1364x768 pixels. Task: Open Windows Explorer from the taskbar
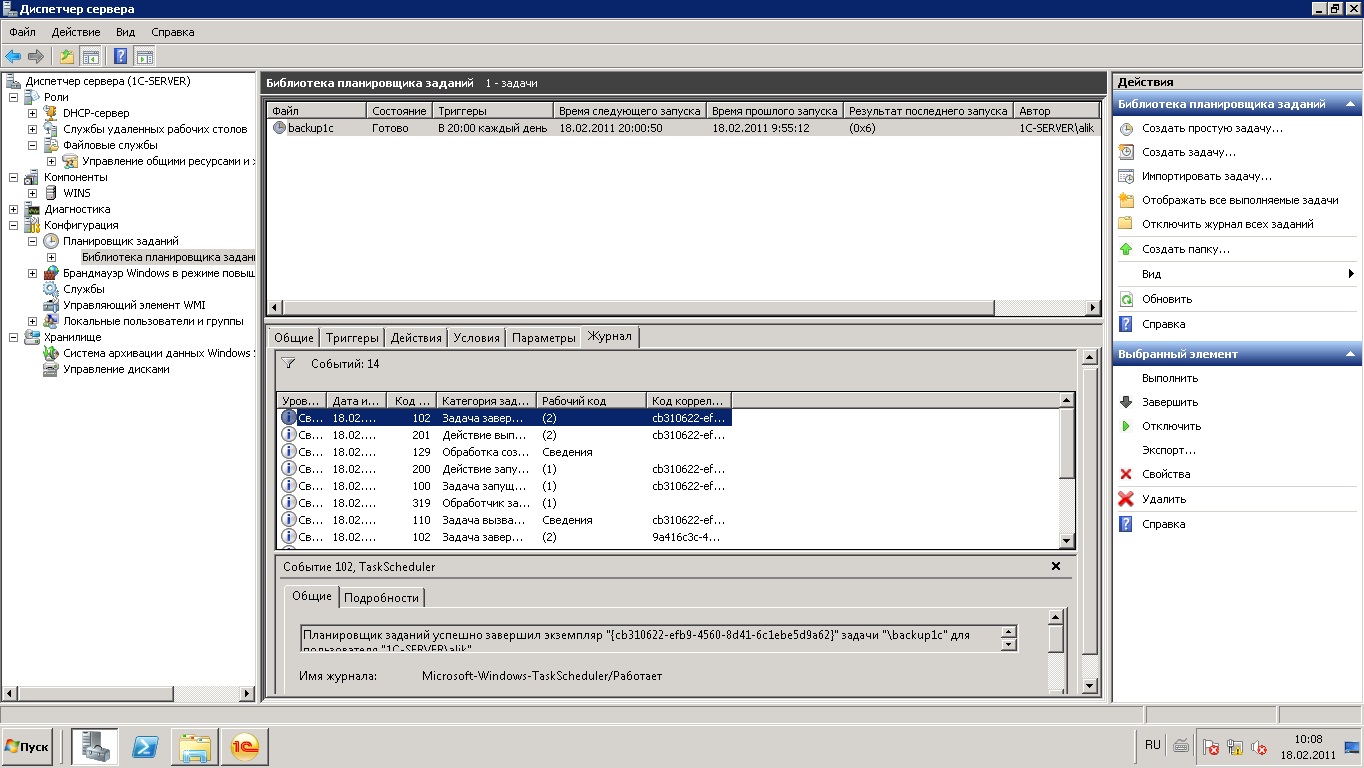click(195, 746)
